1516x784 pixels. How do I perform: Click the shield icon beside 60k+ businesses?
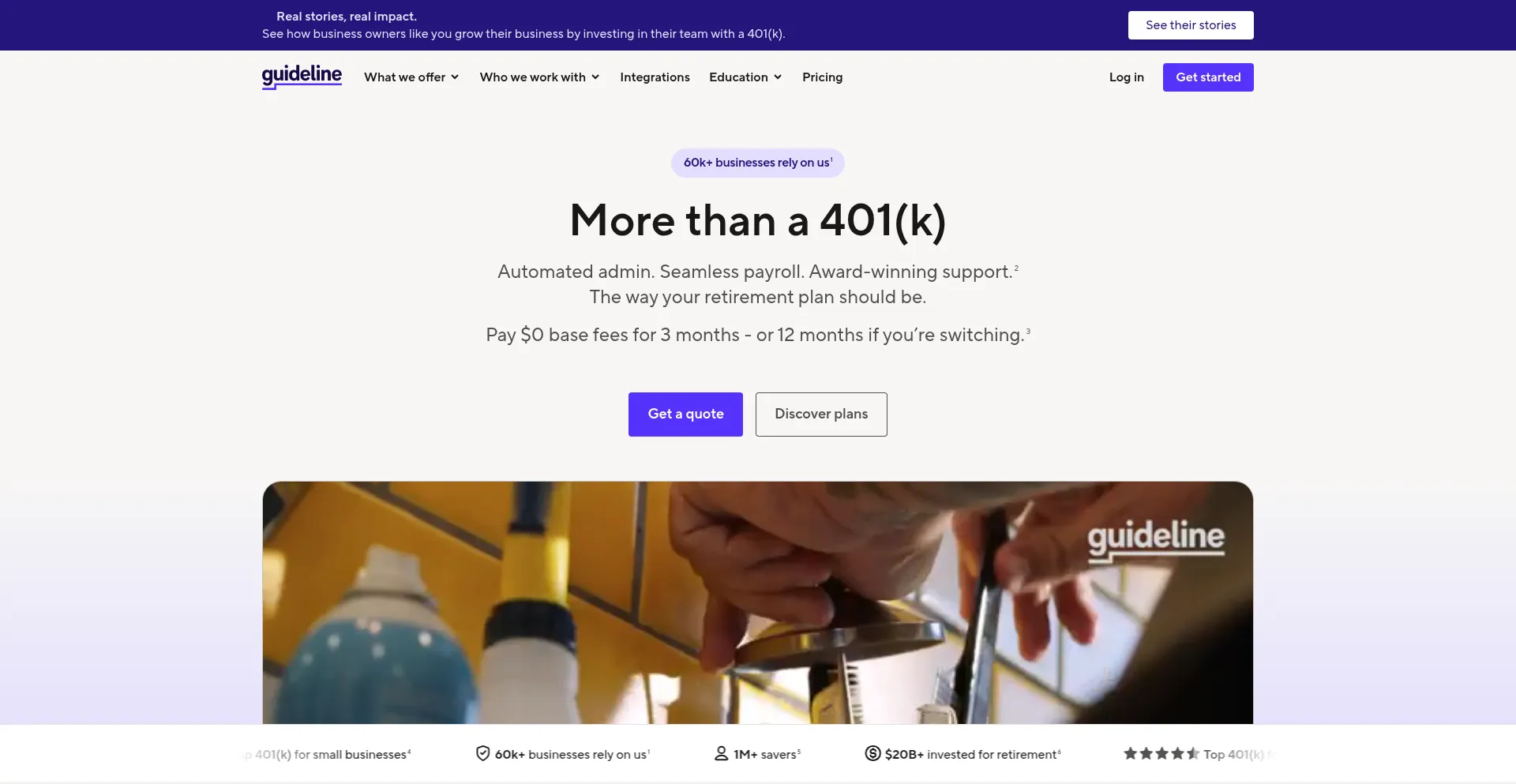482,754
